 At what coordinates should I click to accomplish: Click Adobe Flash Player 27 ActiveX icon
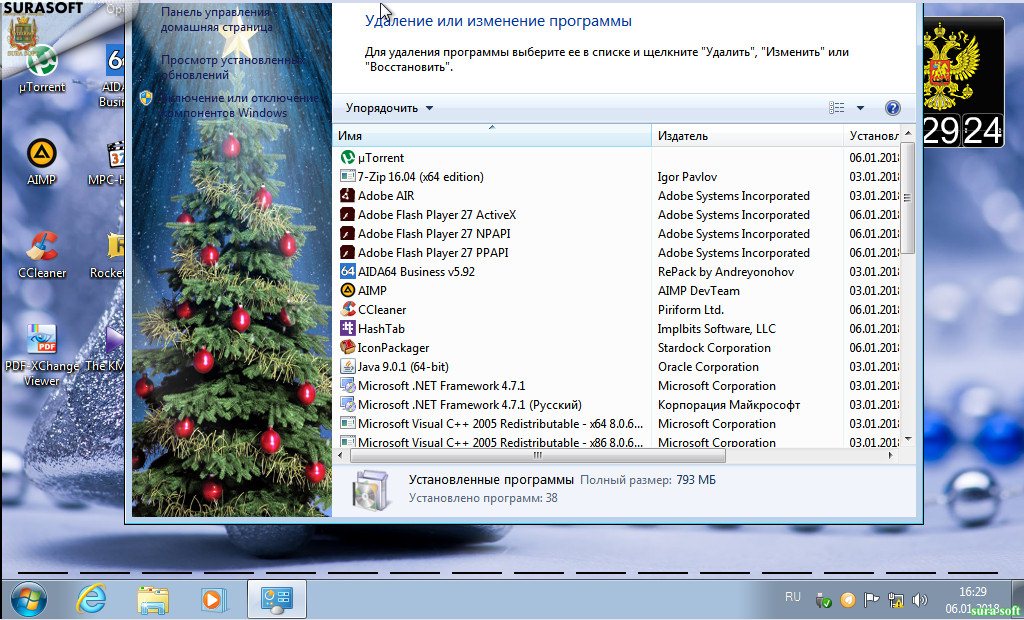[x=347, y=214]
